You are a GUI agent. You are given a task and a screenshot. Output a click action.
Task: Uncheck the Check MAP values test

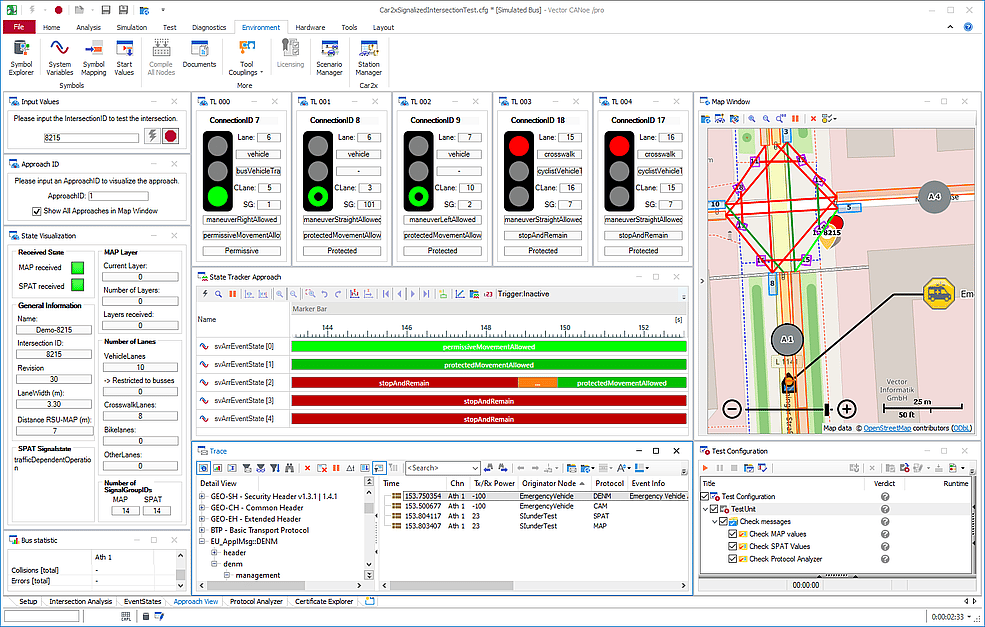tap(733, 533)
